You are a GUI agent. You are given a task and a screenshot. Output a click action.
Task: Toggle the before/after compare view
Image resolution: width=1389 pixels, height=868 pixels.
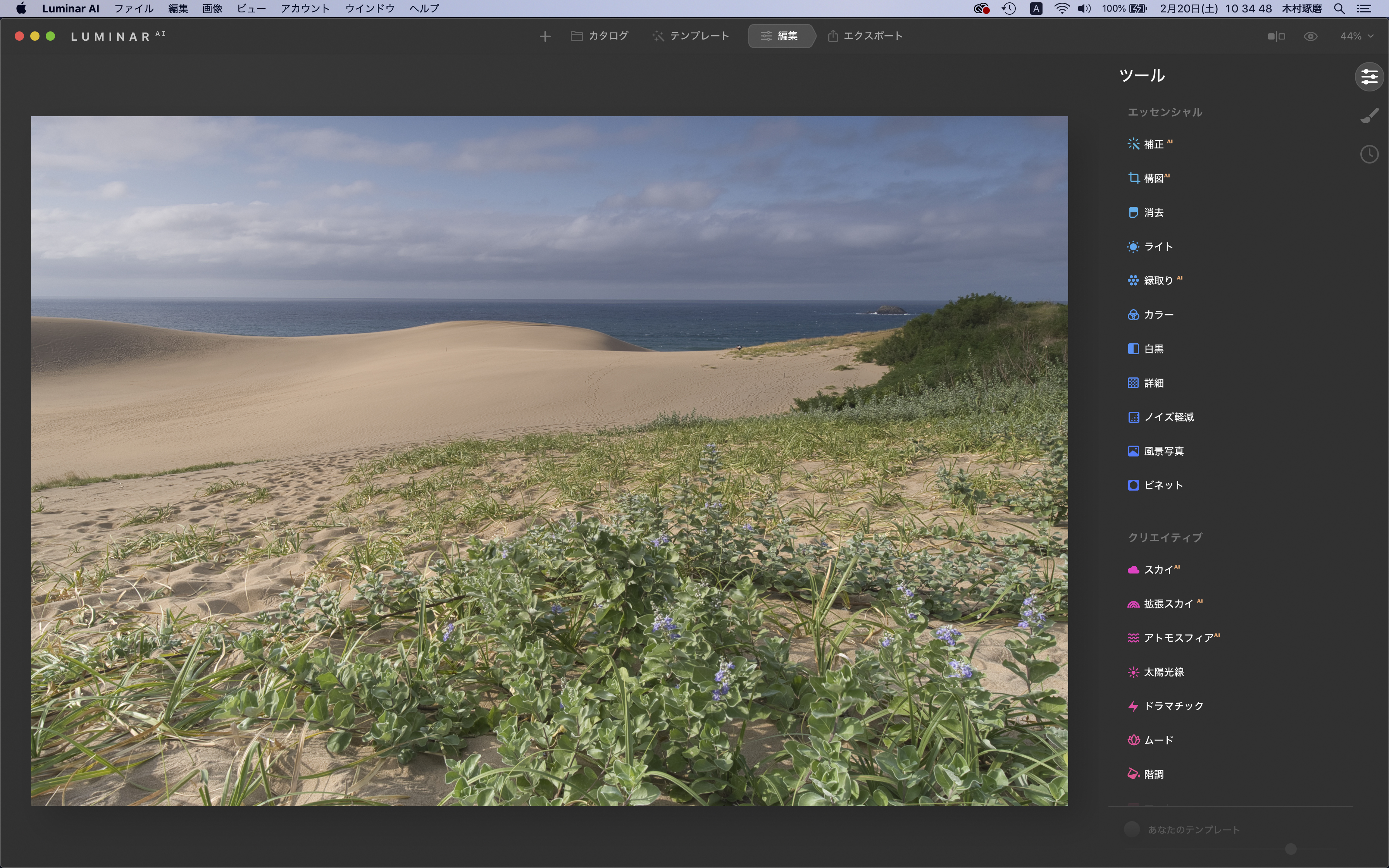coord(1276,36)
